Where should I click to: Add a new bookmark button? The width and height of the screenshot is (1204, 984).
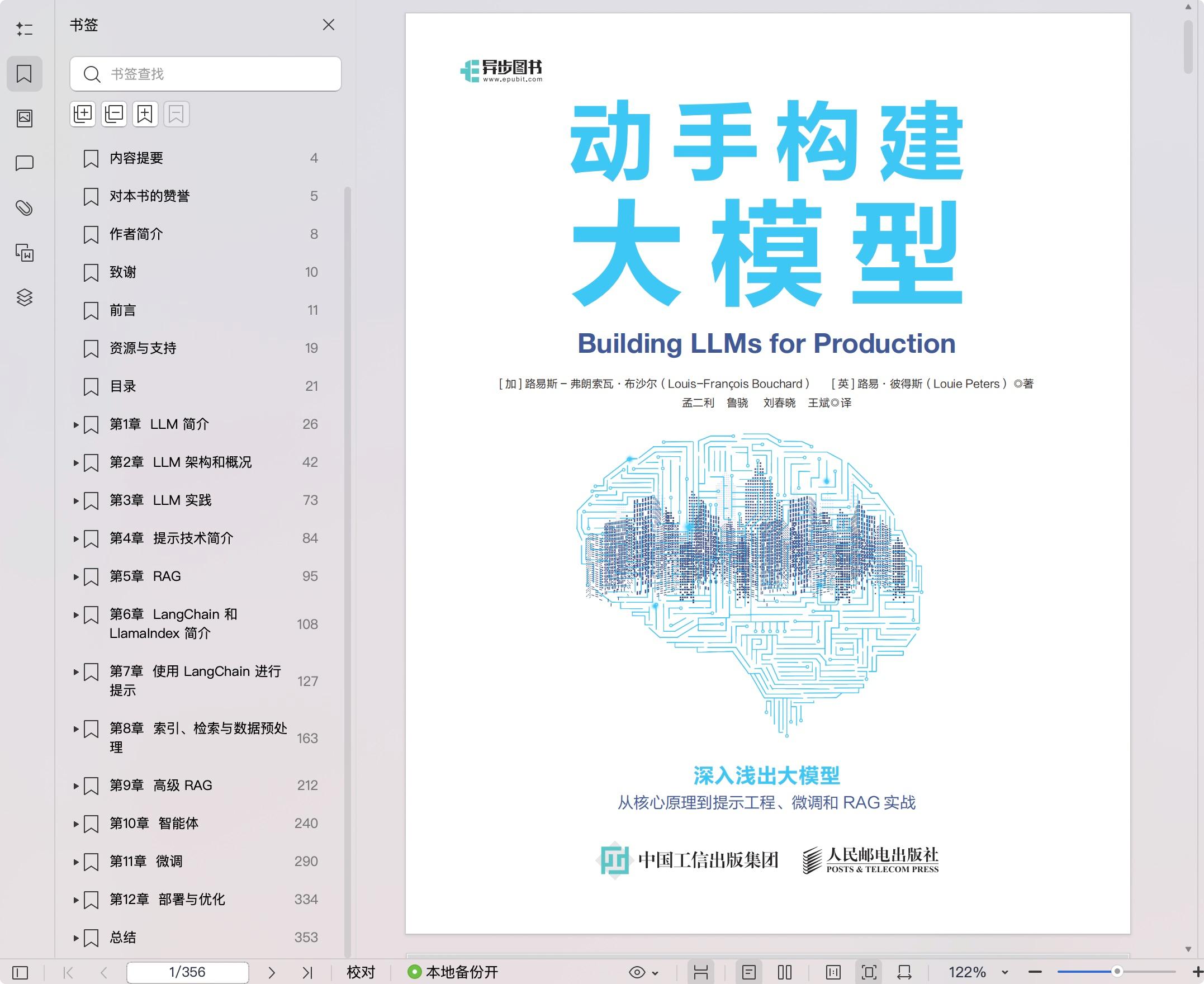pyautogui.click(x=146, y=115)
